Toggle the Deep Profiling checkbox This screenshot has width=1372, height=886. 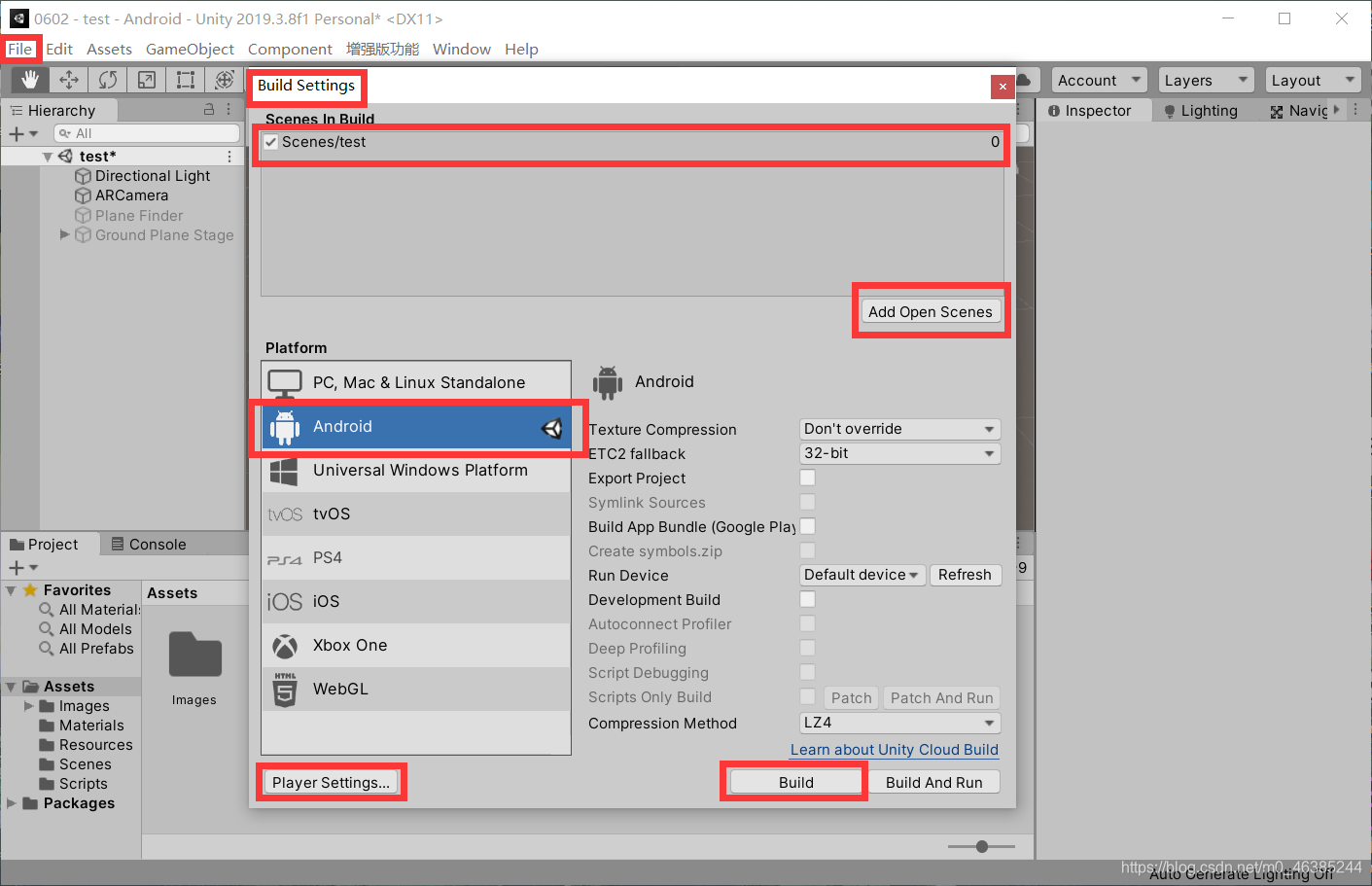coord(807,648)
